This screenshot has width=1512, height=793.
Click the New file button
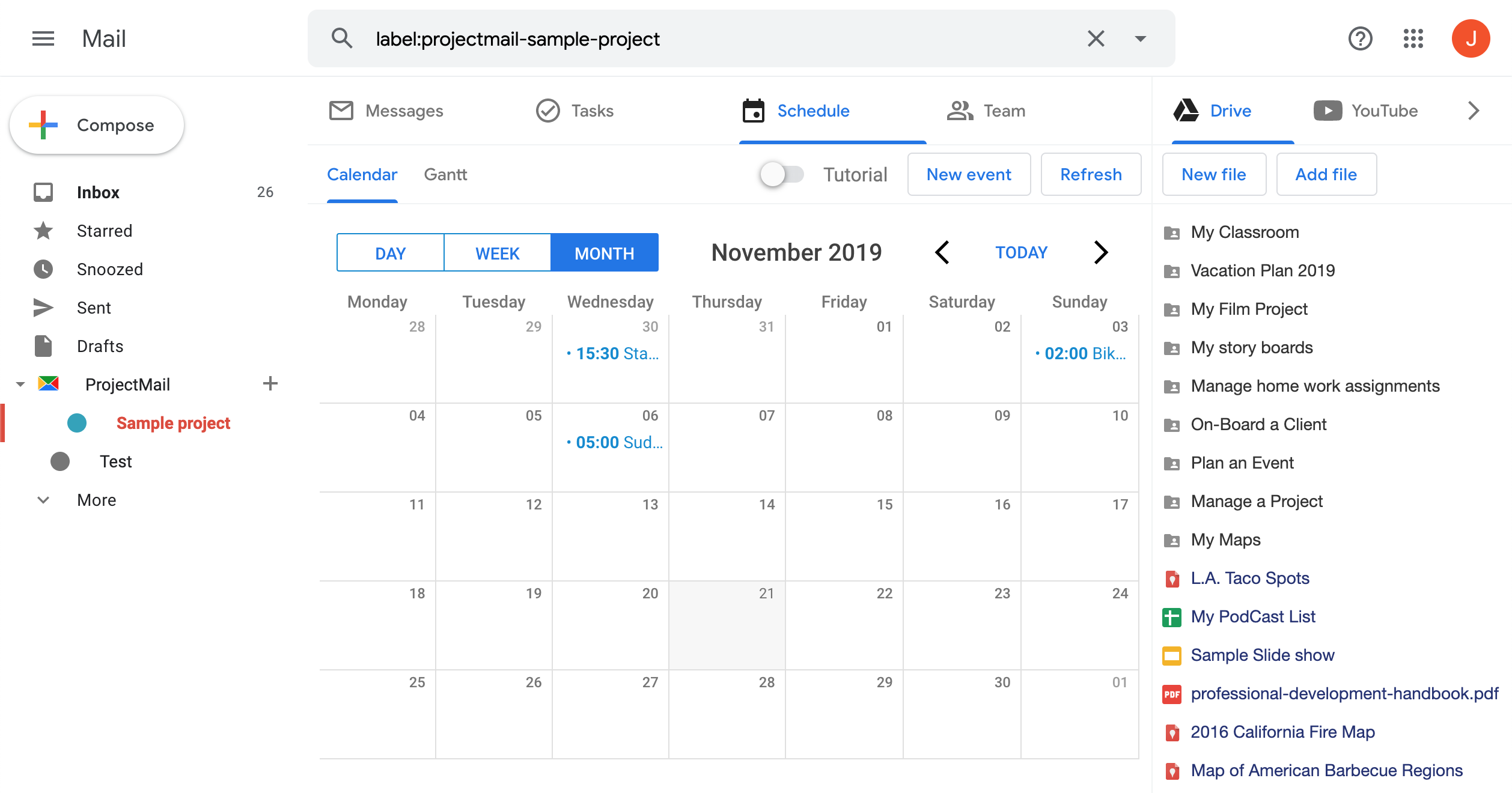(x=1213, y=175)
